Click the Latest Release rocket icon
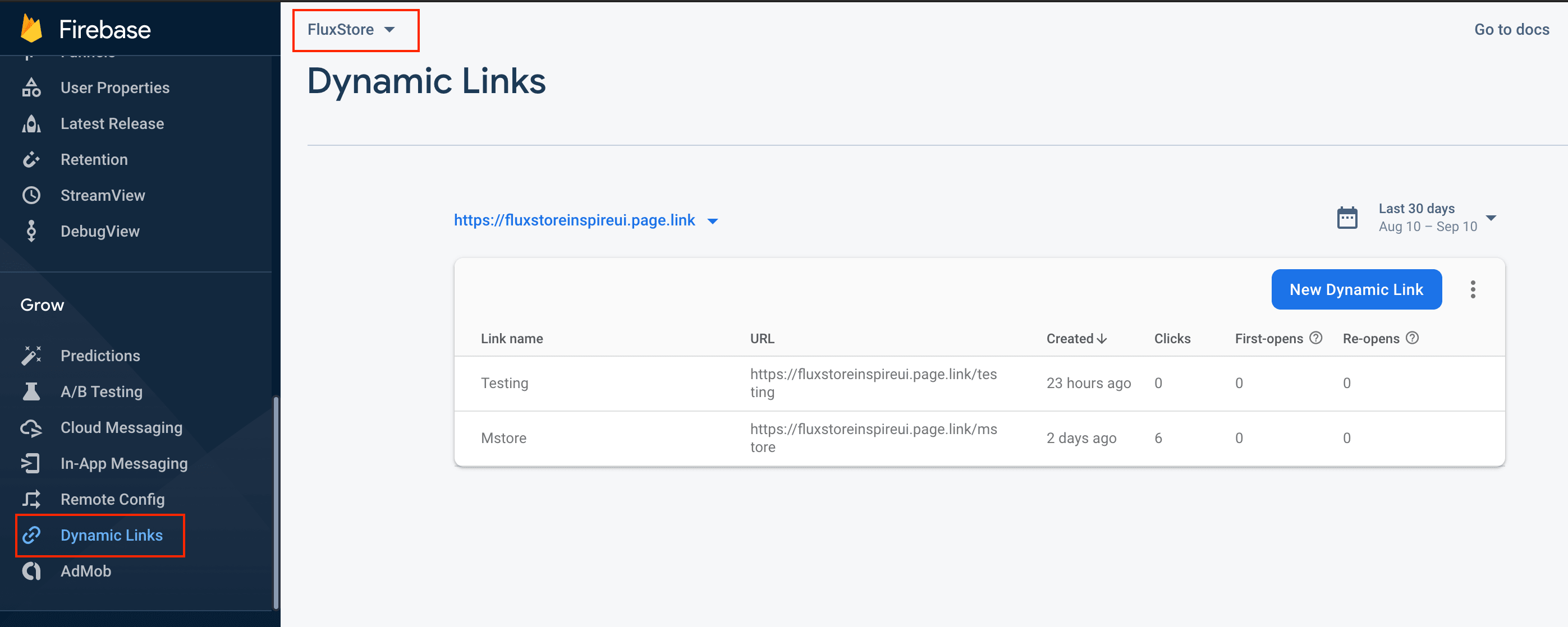Viewport: 1568px width, 627px height. pyautogui.click(x=31, y=123)
